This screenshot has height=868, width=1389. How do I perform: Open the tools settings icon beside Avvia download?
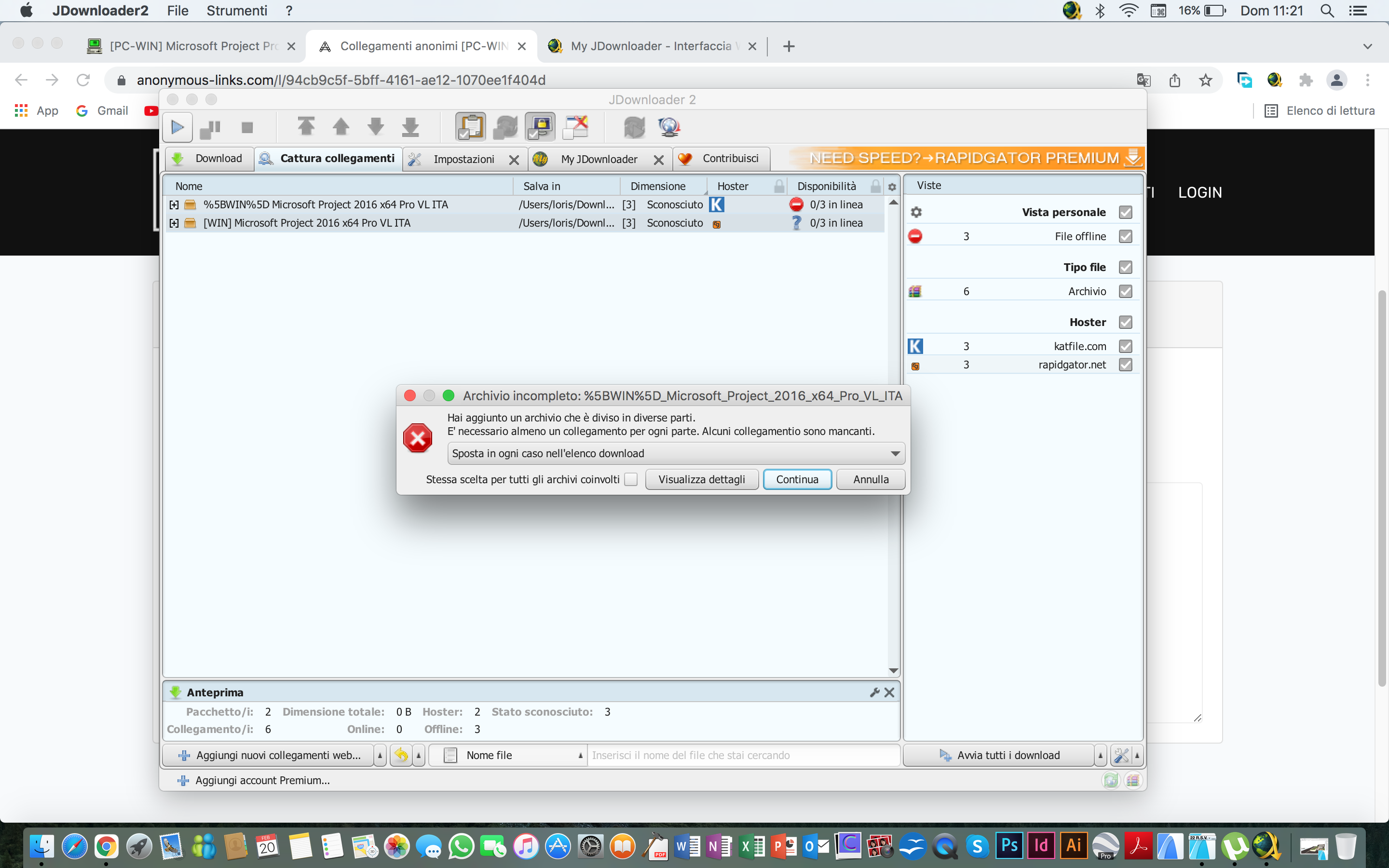point(1121,755)
